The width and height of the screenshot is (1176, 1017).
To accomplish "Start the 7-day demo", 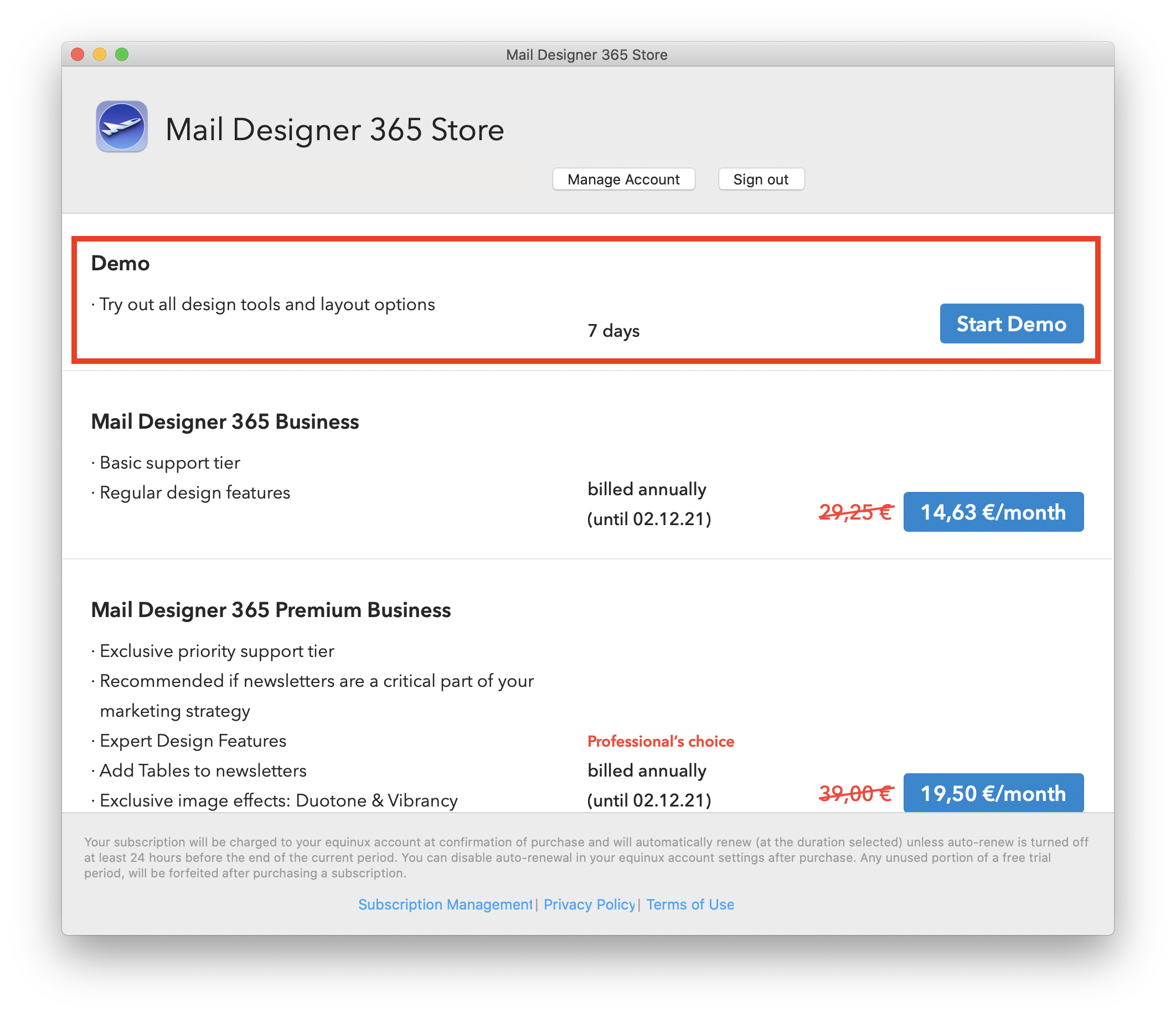I will [1011, 323].
